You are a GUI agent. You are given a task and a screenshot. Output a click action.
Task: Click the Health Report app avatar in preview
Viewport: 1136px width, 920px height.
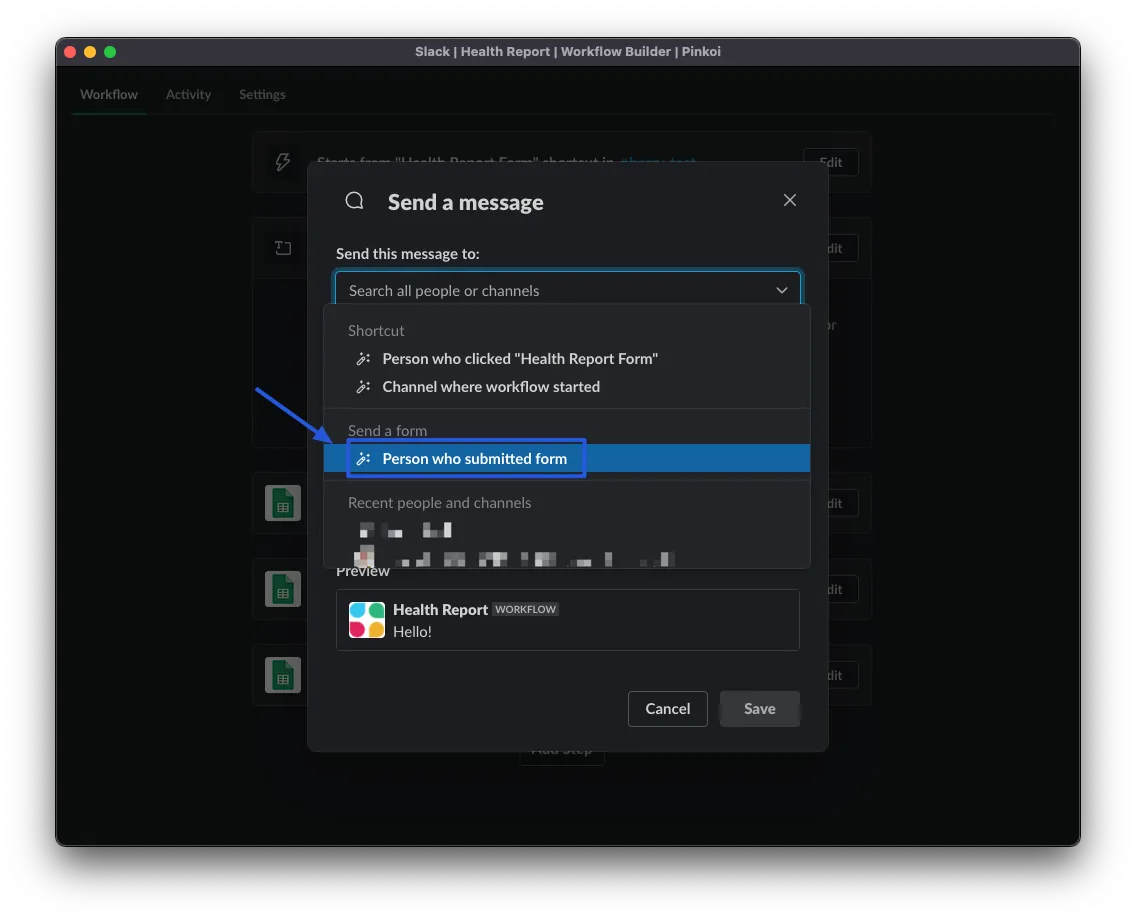click(367, 620)
